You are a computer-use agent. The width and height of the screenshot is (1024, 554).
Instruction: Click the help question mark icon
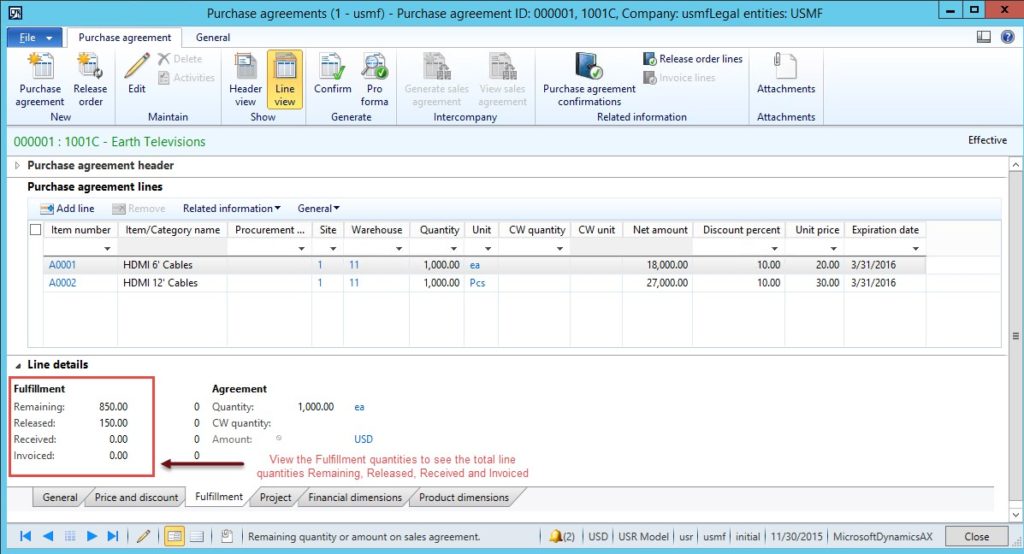pyautogui.click(x=1008, y=37)
